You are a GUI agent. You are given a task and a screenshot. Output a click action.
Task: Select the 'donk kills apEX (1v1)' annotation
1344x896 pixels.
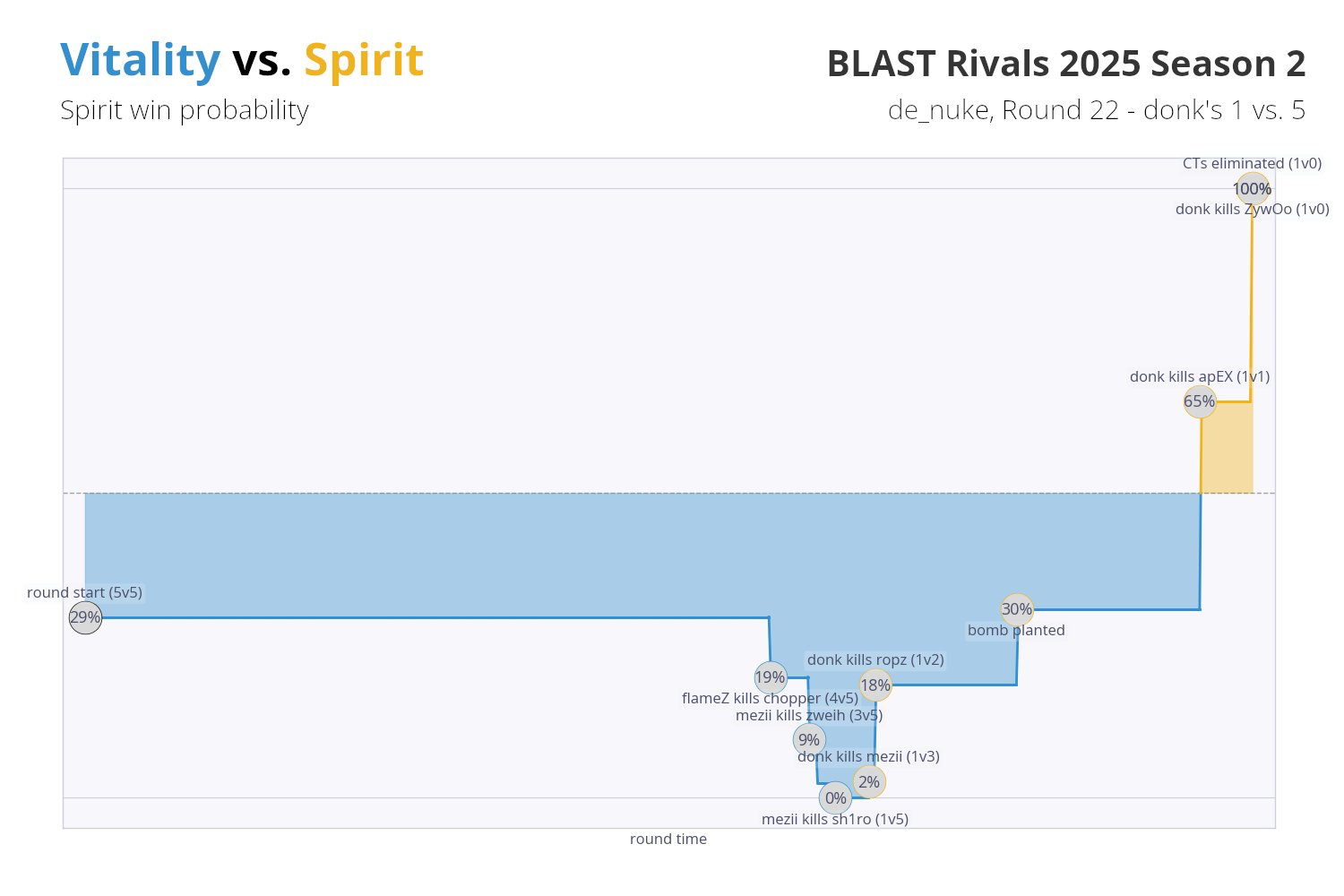point(1199,376)
